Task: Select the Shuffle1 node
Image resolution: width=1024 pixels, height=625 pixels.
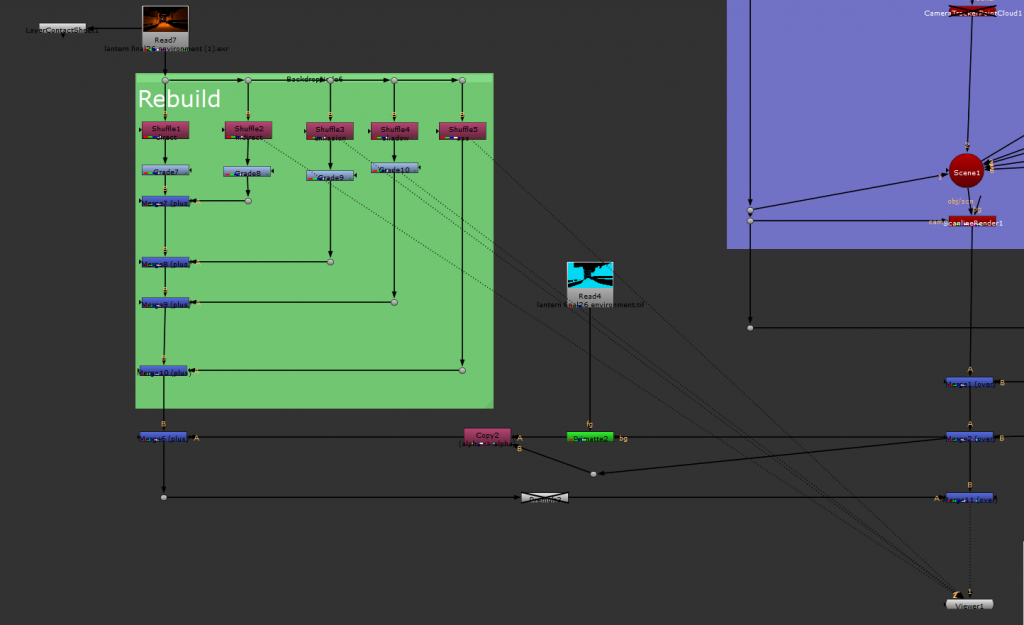Action: (165, 129)
